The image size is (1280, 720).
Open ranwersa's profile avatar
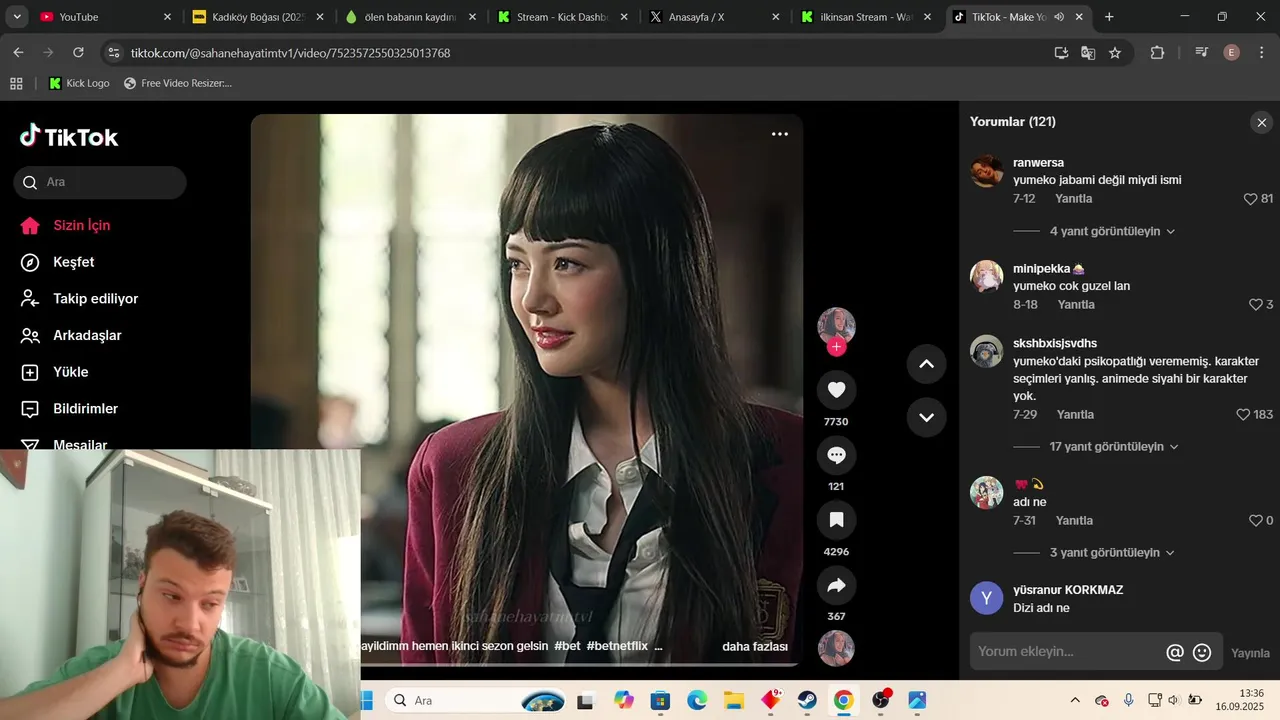tap(987, 171)
